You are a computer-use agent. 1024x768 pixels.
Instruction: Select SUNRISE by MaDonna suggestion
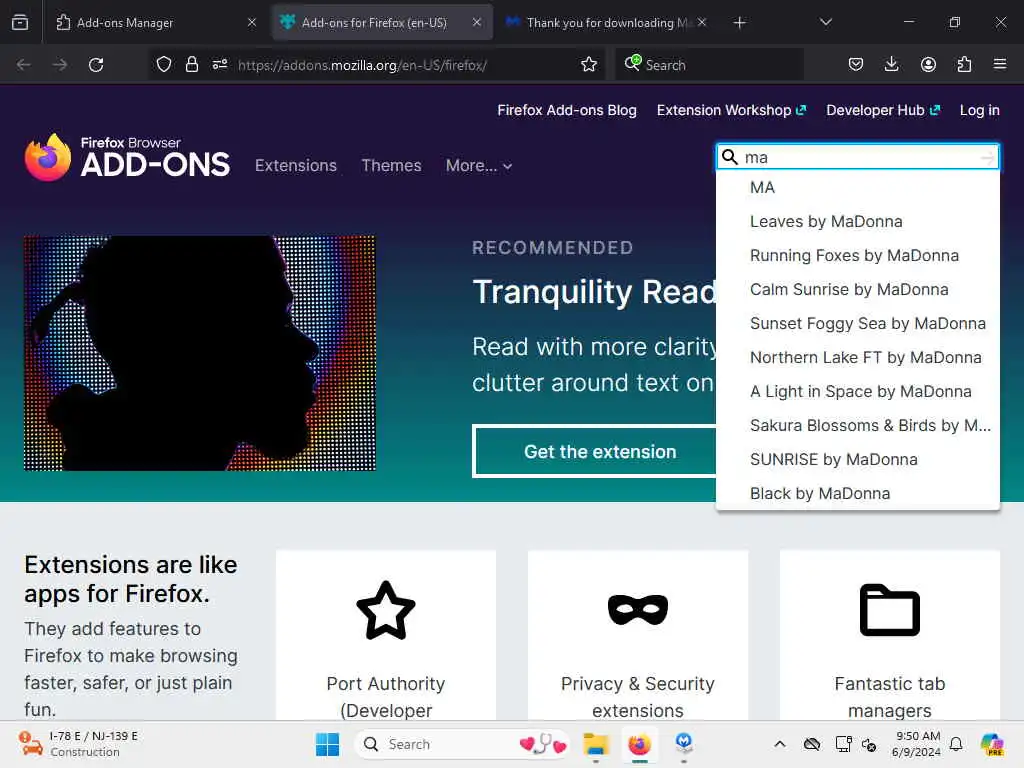[x=857, y=459]
